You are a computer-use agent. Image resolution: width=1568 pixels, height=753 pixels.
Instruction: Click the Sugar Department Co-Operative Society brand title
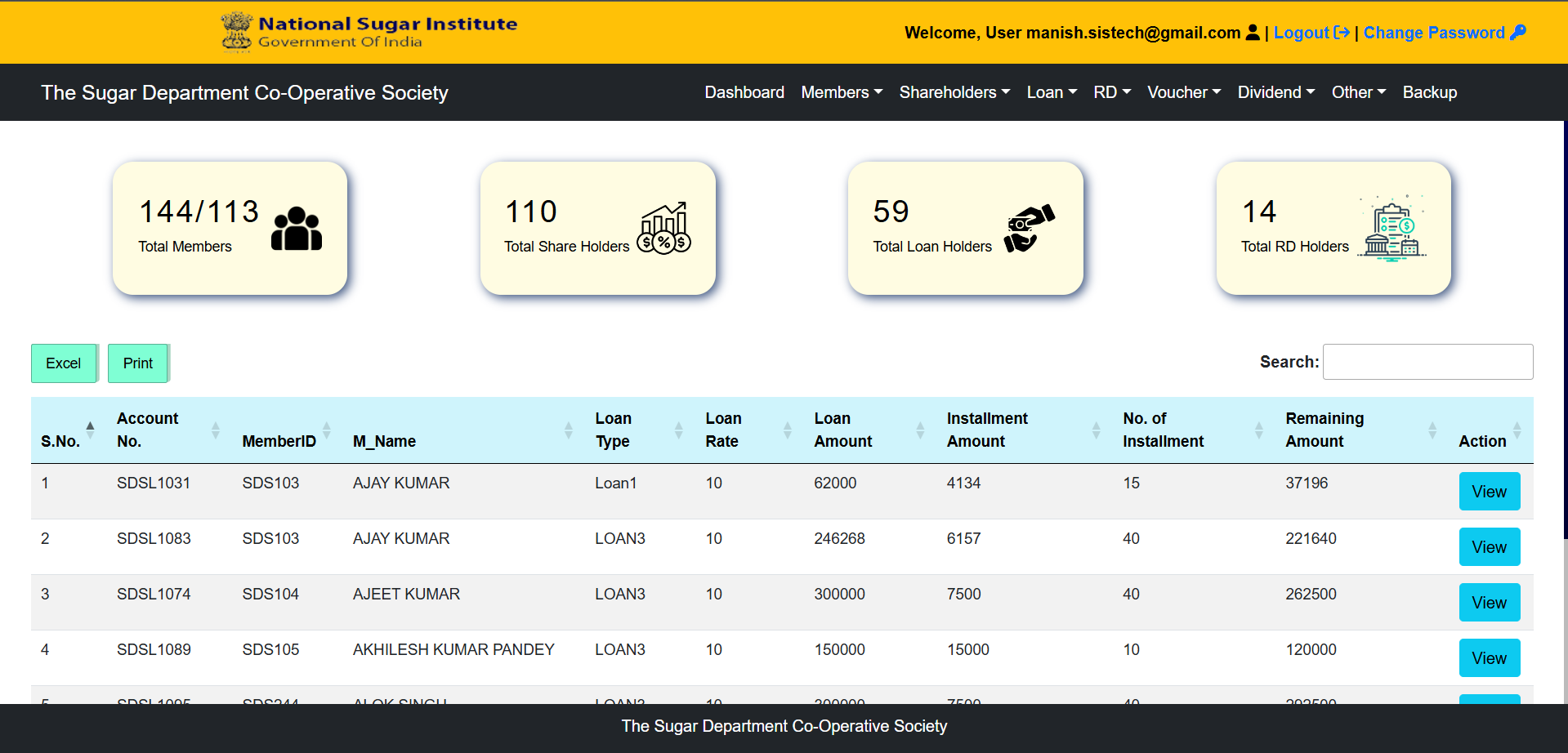click(x=245, y=92)
